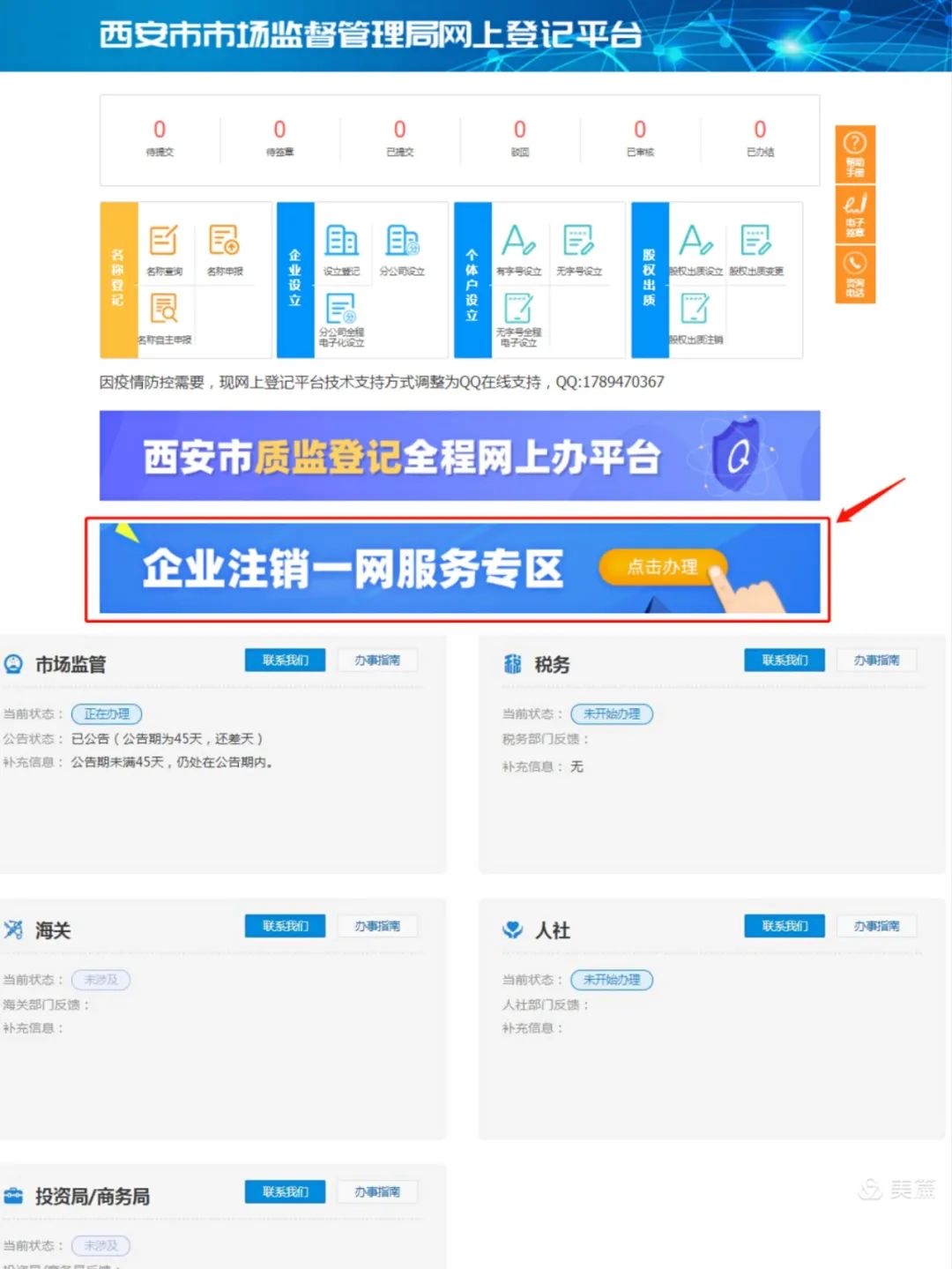Click the 海关 未涉及 status badge
This screenshot has width=952, height=1269.
point(100,980)
